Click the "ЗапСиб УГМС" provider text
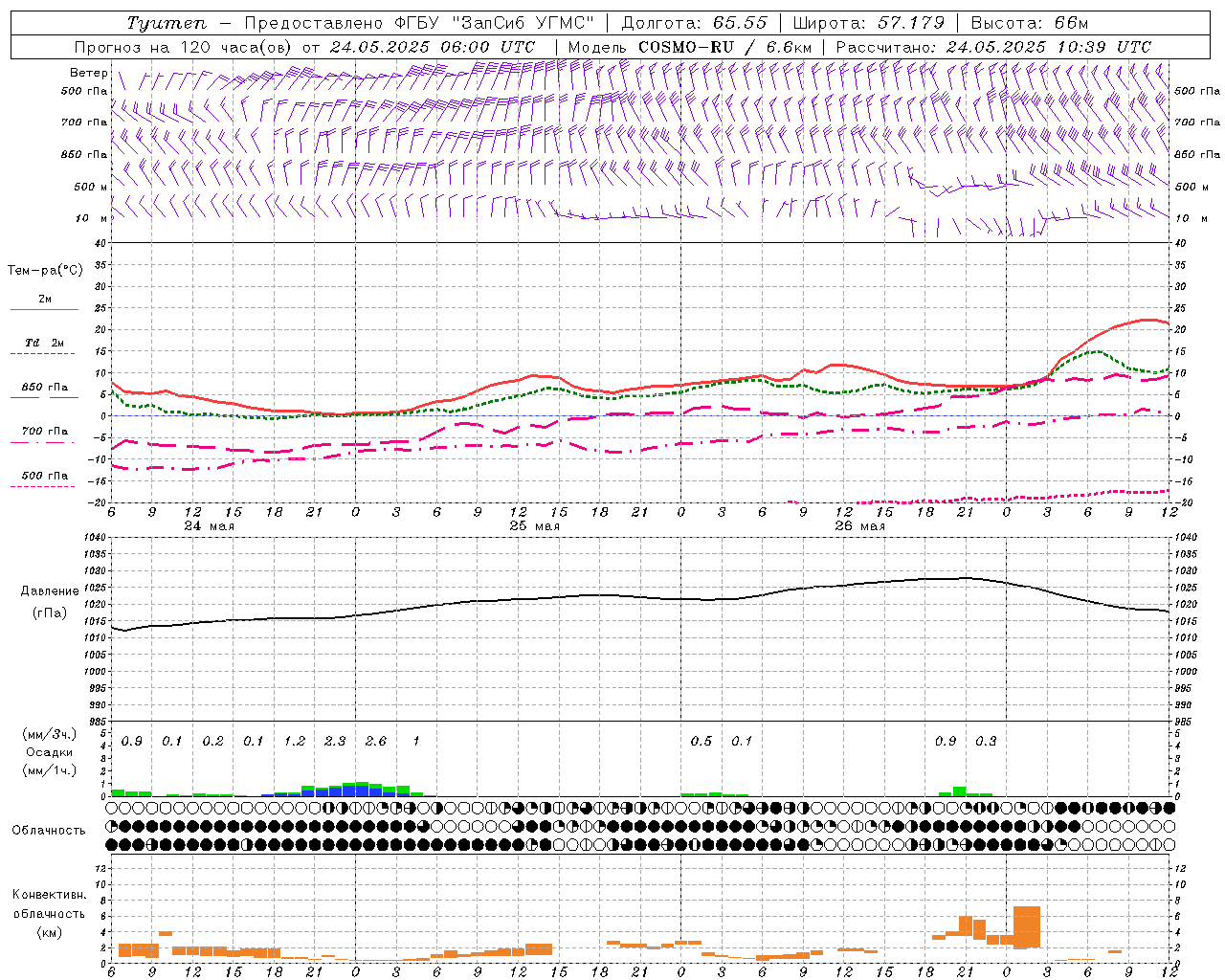This screenshot has width=1225, height=980. tap(523, 23)
